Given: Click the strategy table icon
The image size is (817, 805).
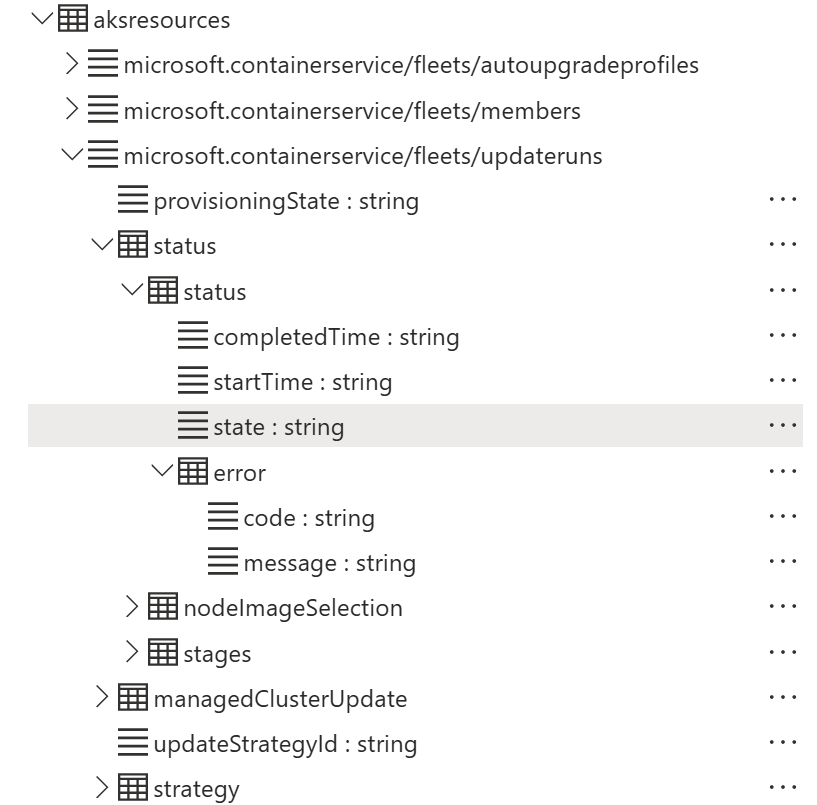Looking at the screenshot, I should 133,788.
